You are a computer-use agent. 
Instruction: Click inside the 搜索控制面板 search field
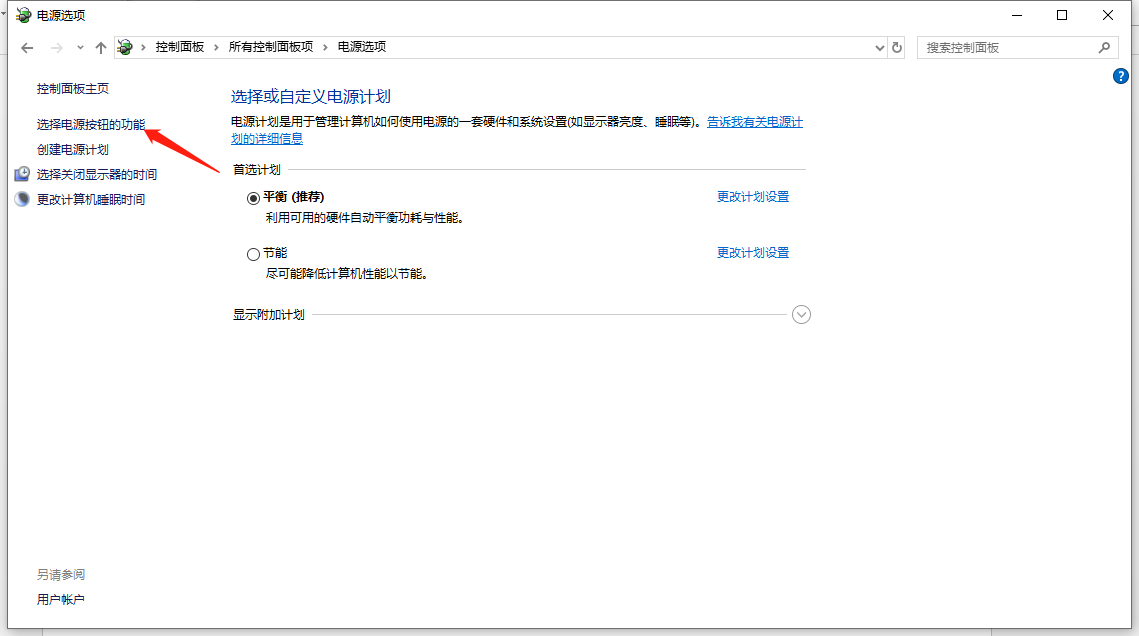(x=1005, y=47)
